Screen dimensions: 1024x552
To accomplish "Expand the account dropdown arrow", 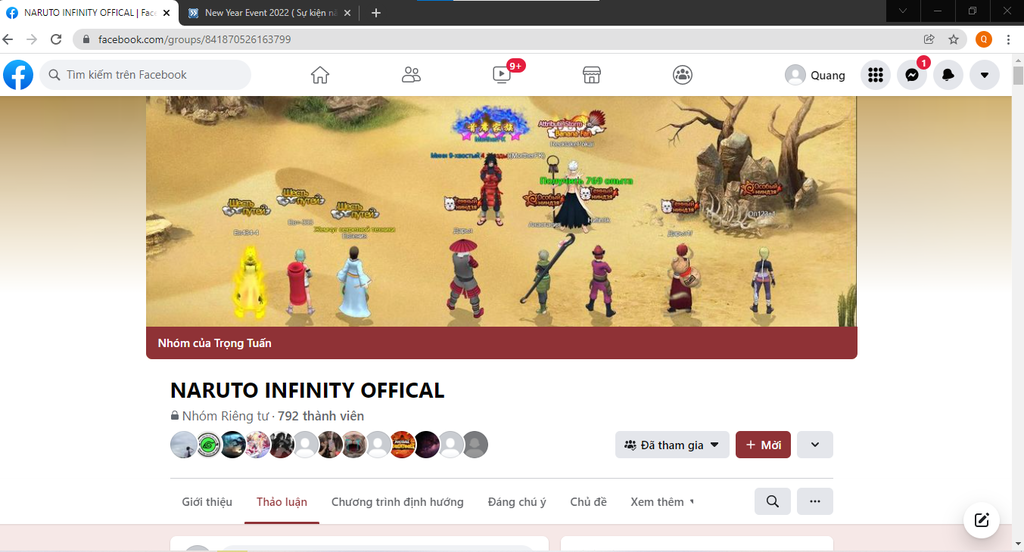I will (984, 75).
